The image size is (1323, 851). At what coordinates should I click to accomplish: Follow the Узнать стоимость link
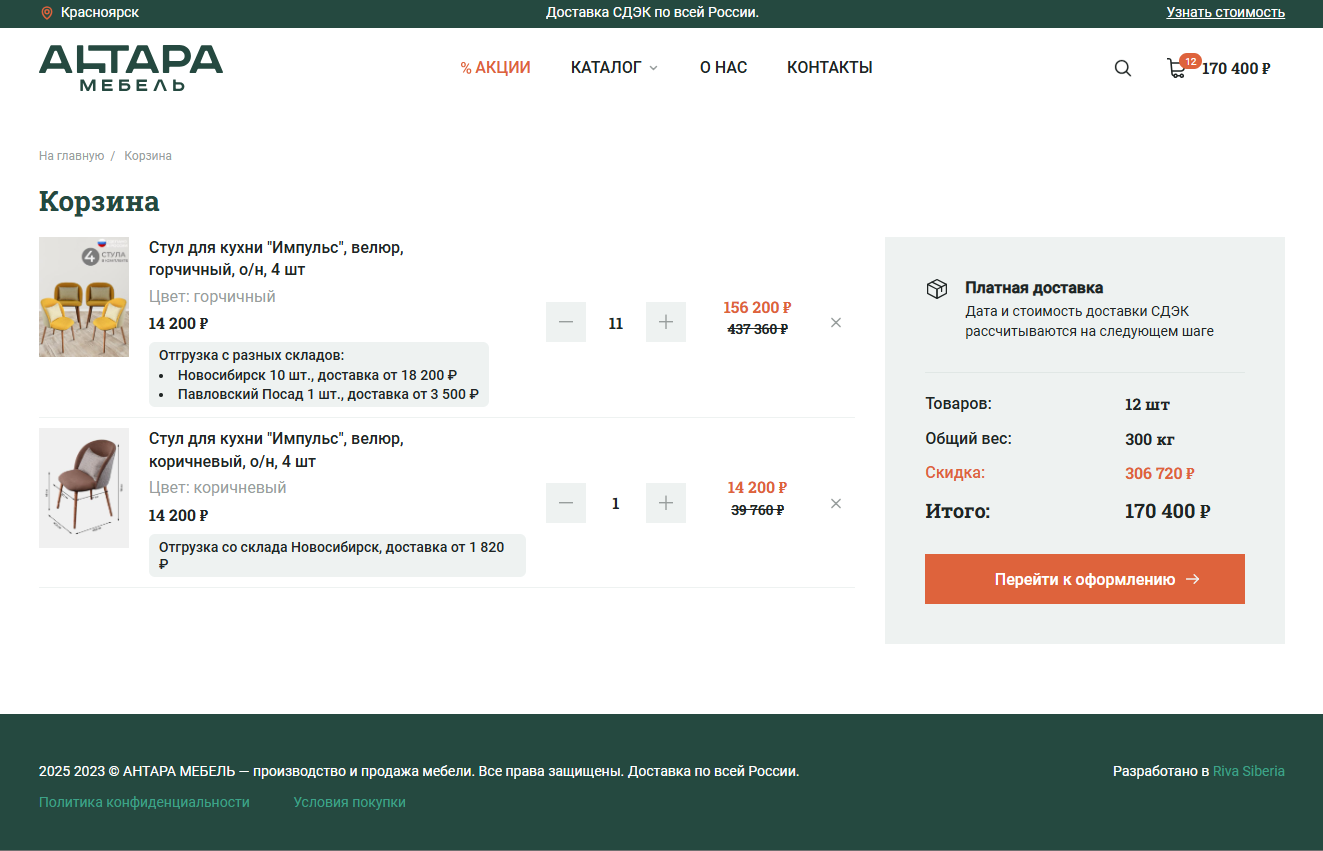pyautogui.click(x=1225, y=12)
